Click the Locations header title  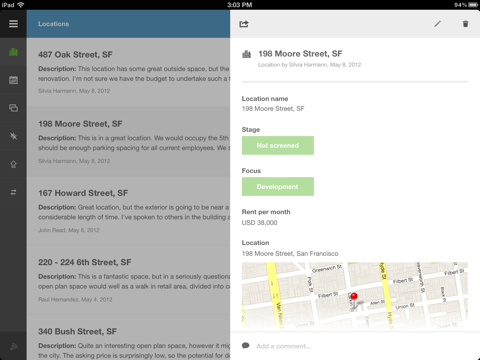click(x=54, y=24)
